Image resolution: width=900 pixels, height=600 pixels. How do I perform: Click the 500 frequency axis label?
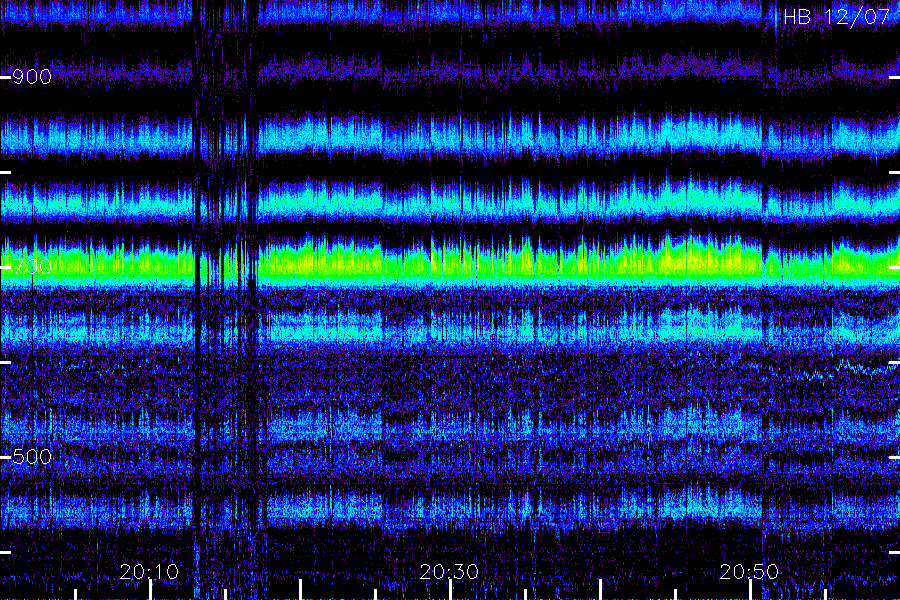click(32, 457)
